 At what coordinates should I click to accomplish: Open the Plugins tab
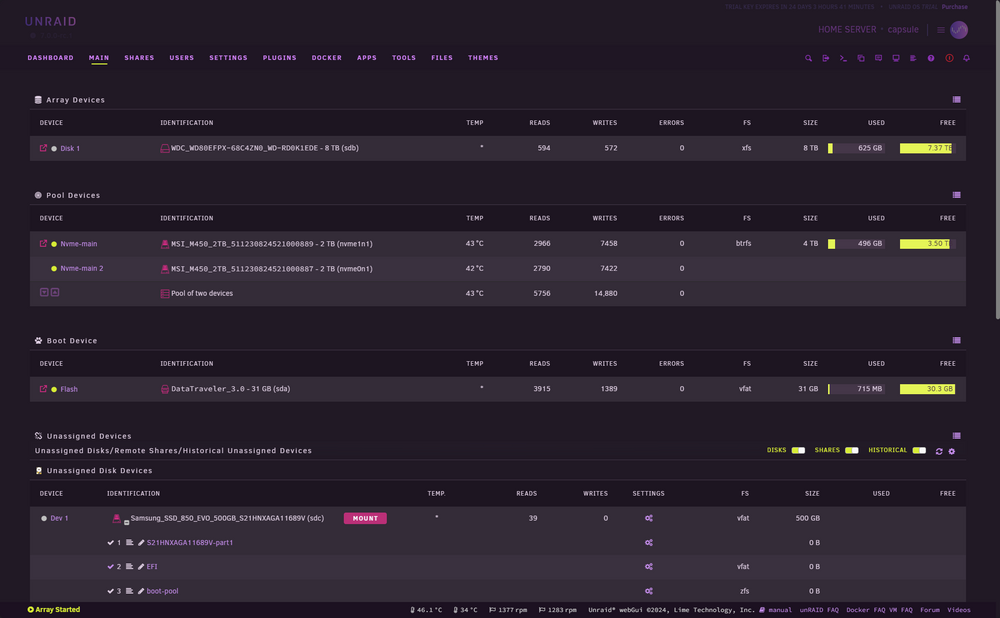[x=279, y=57]
